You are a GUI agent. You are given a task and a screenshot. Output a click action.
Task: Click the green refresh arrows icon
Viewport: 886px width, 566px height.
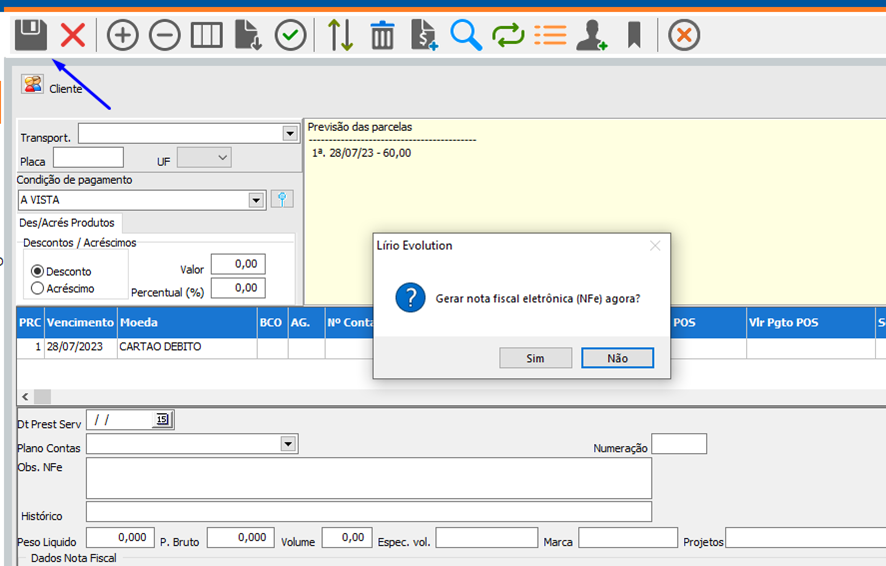508,36
